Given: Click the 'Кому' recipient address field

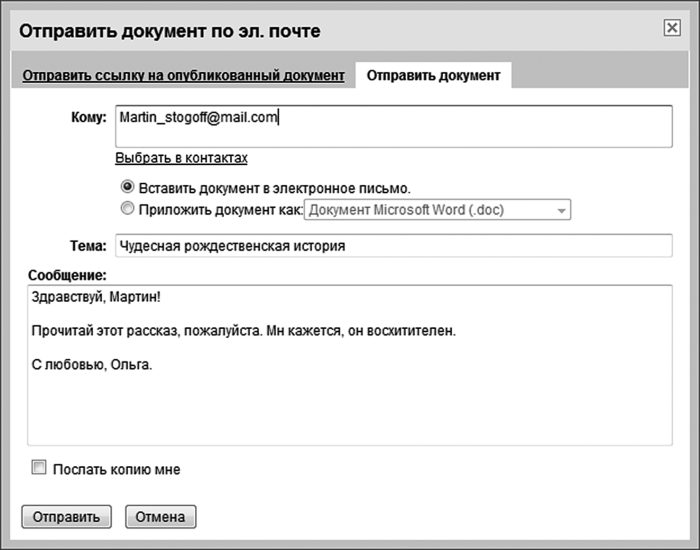Looking at the screenshot, I should tap(393, 126).
